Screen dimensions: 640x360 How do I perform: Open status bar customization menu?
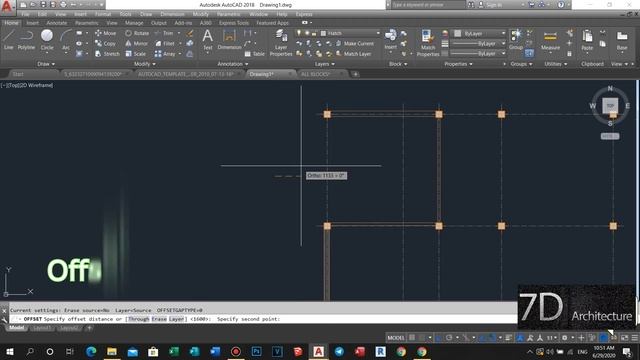(635, 338)
